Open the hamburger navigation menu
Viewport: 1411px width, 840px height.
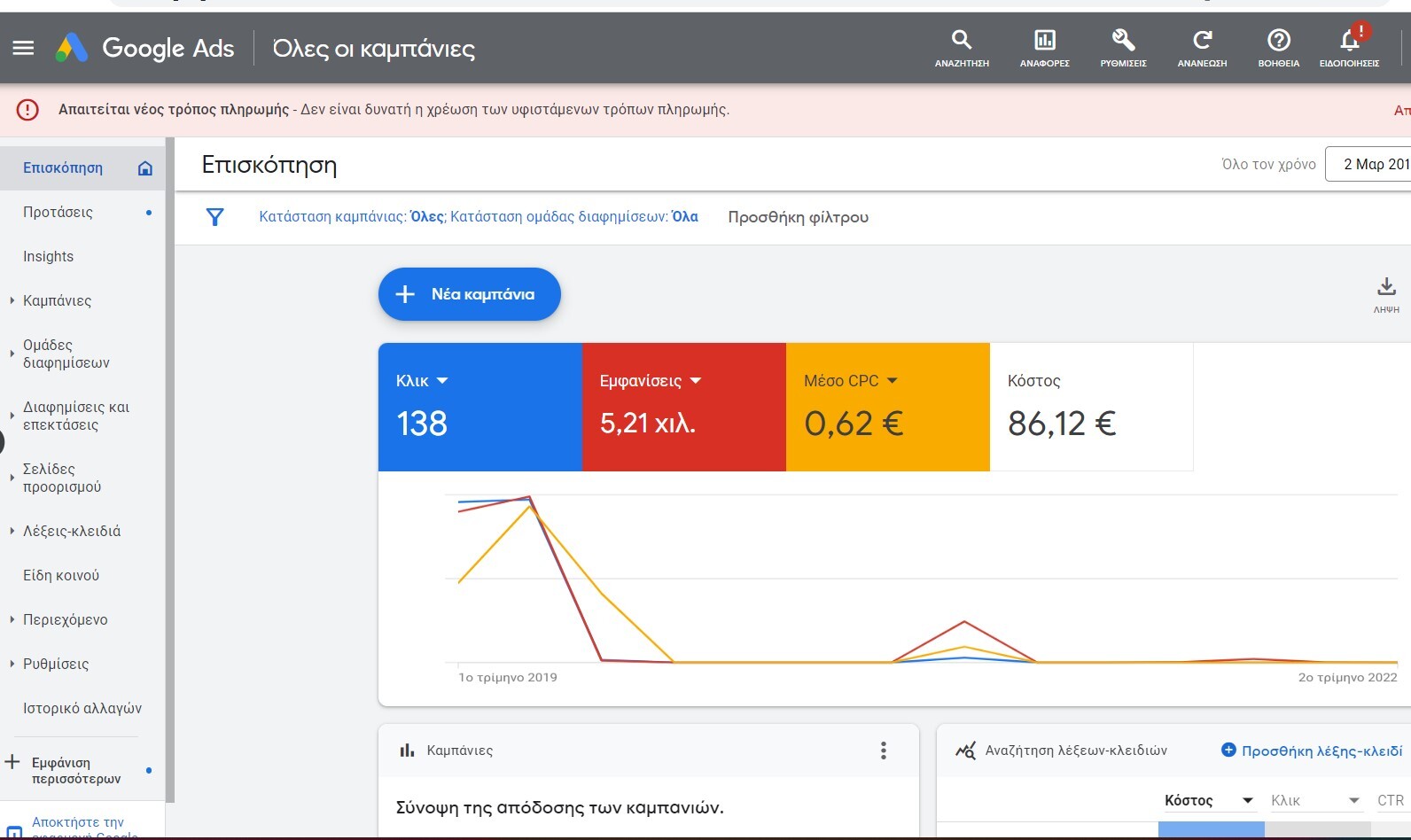24,48
